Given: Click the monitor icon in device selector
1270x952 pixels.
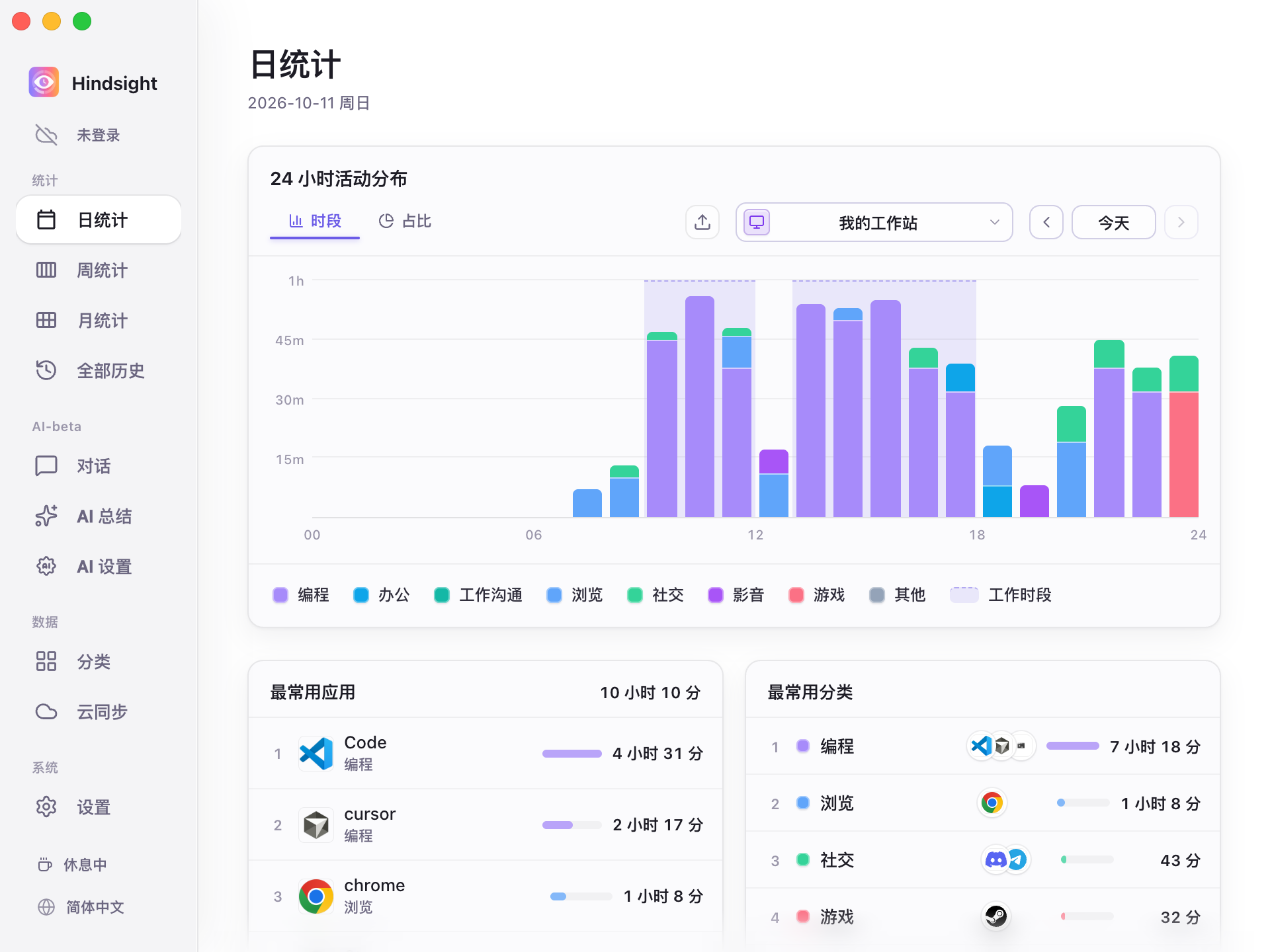Looking at the screenshot, I should [757, 222].
